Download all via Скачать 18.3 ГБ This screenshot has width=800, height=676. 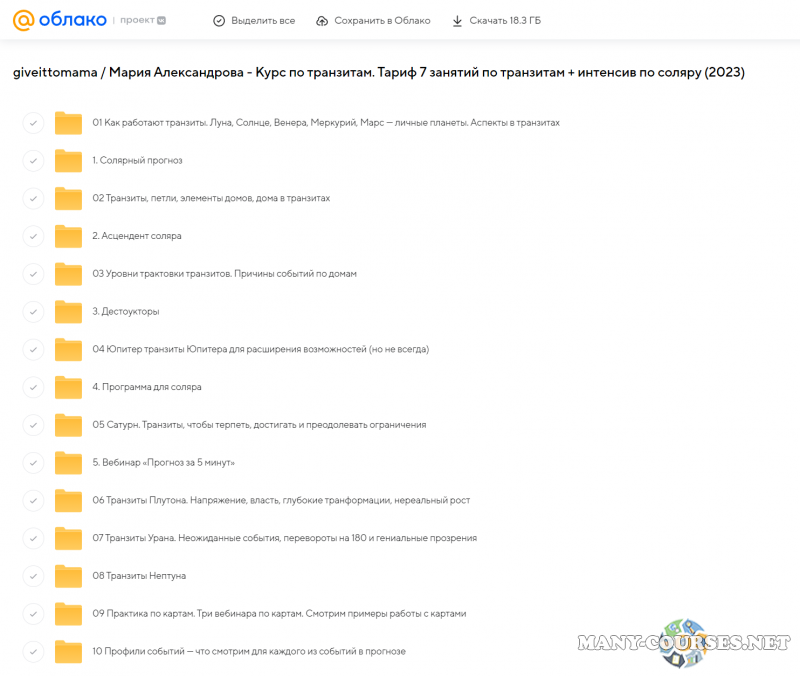click(505, 21)
